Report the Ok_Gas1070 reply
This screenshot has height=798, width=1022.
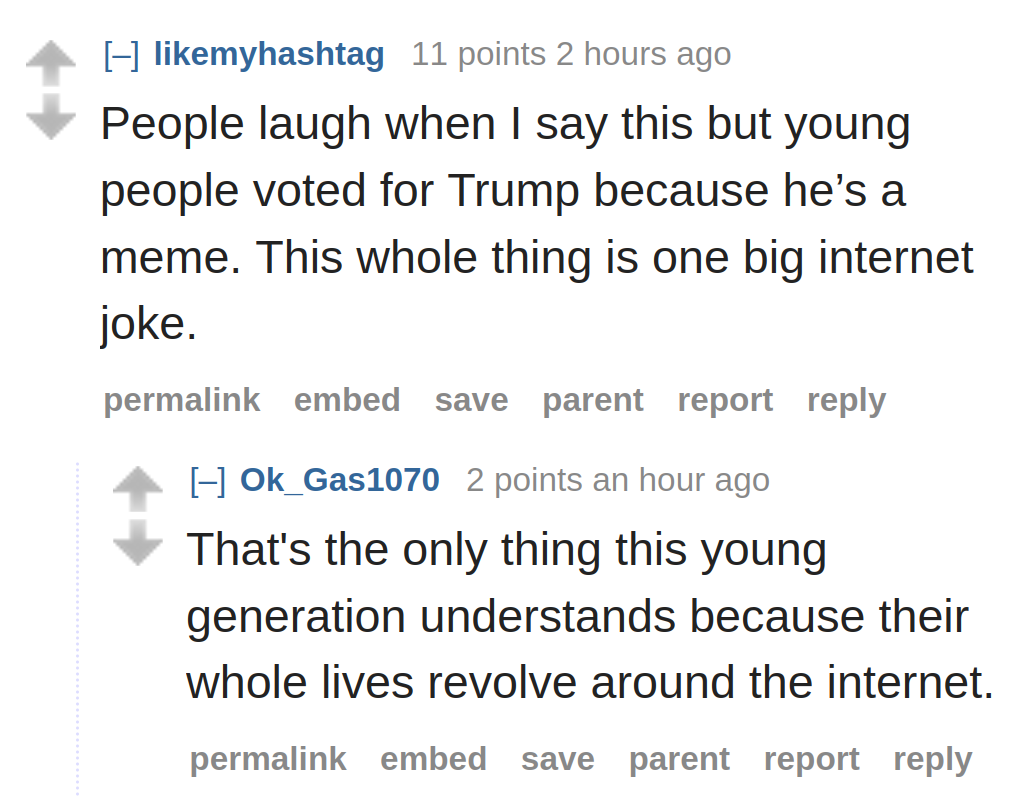[811, 759]
